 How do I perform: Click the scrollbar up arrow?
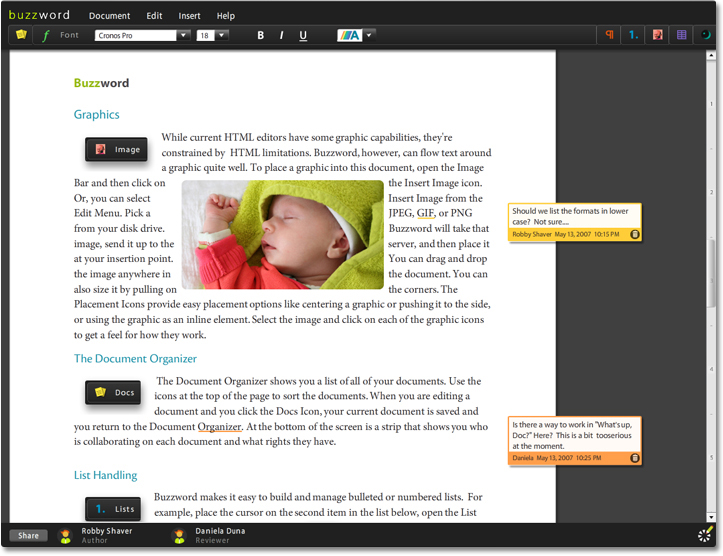tap(711, 55)
